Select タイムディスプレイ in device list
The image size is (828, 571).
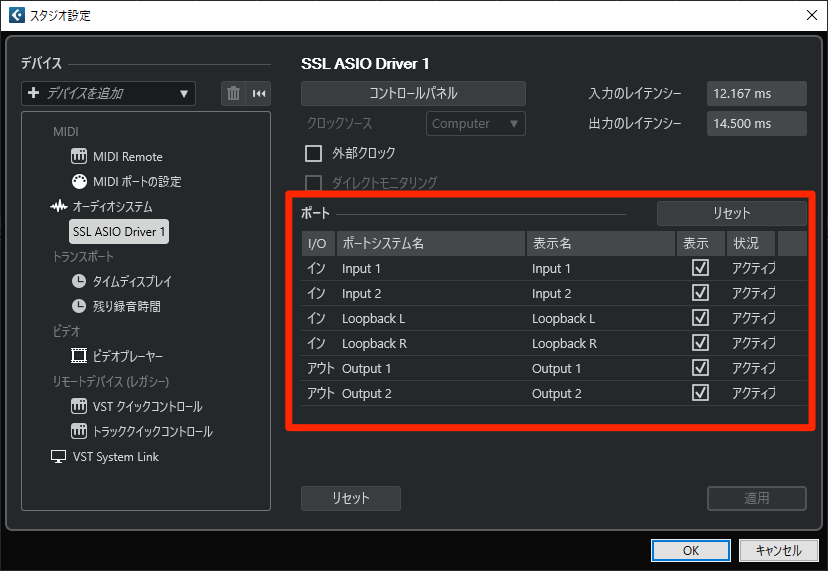132,282
